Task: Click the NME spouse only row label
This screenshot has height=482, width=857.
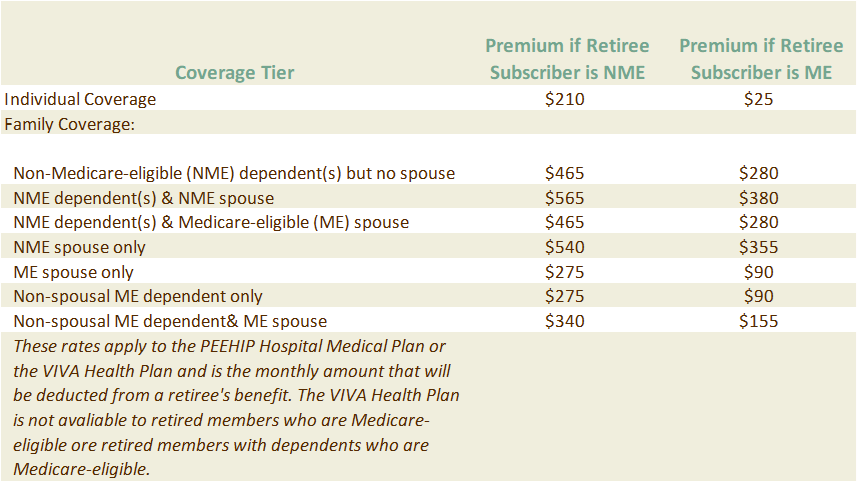Action: 79,248
